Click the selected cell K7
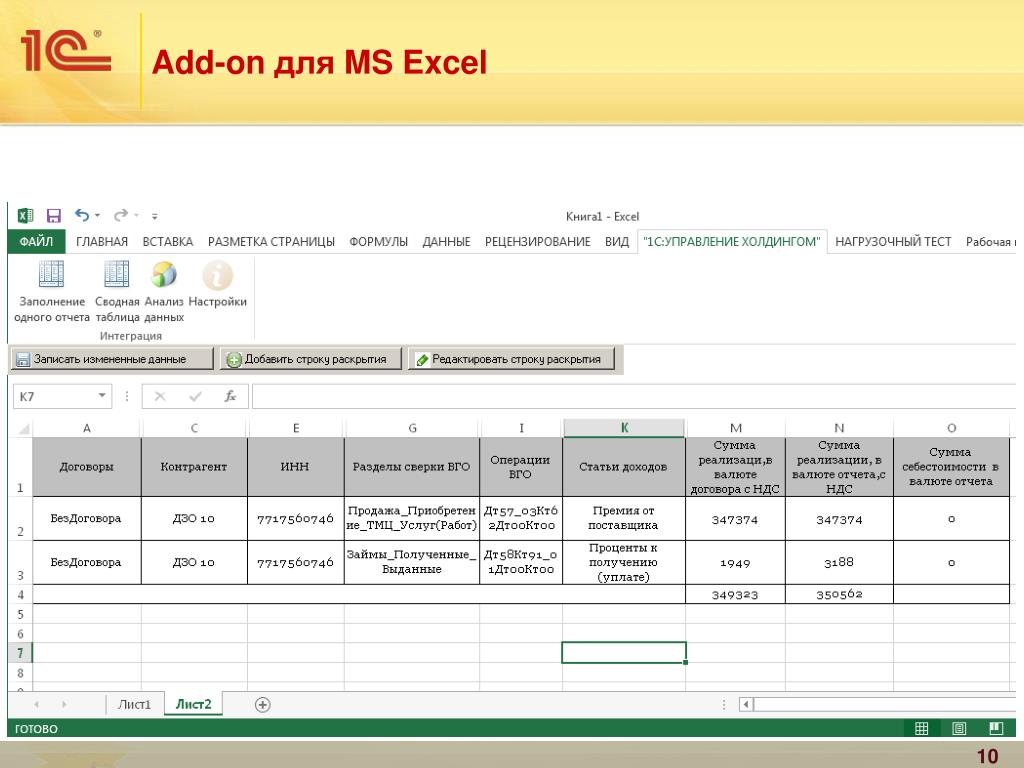The height and width of the screenshot is (768, 1024). tap(624, 653)
